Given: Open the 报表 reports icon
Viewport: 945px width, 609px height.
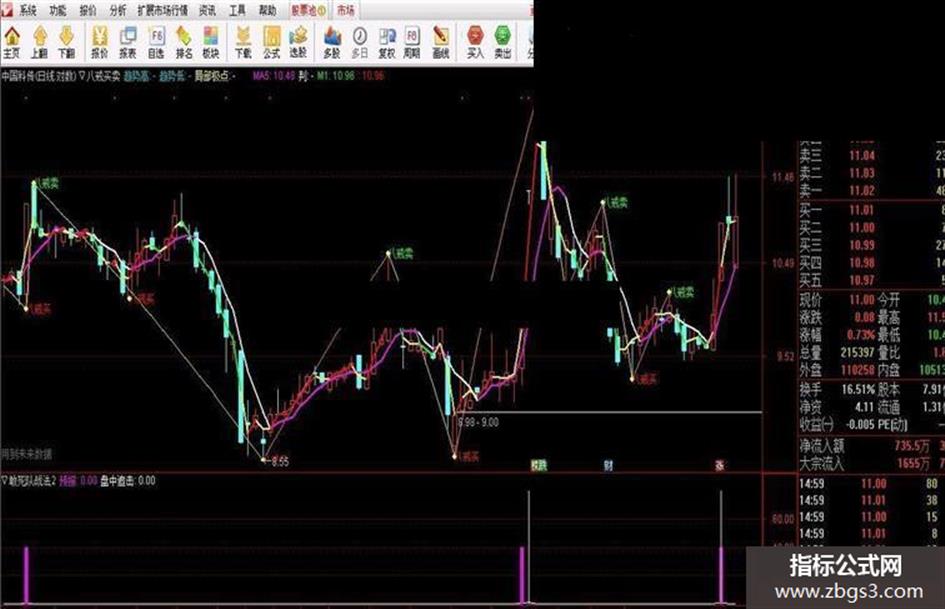Looking at the screenshot, I should 128,43.
